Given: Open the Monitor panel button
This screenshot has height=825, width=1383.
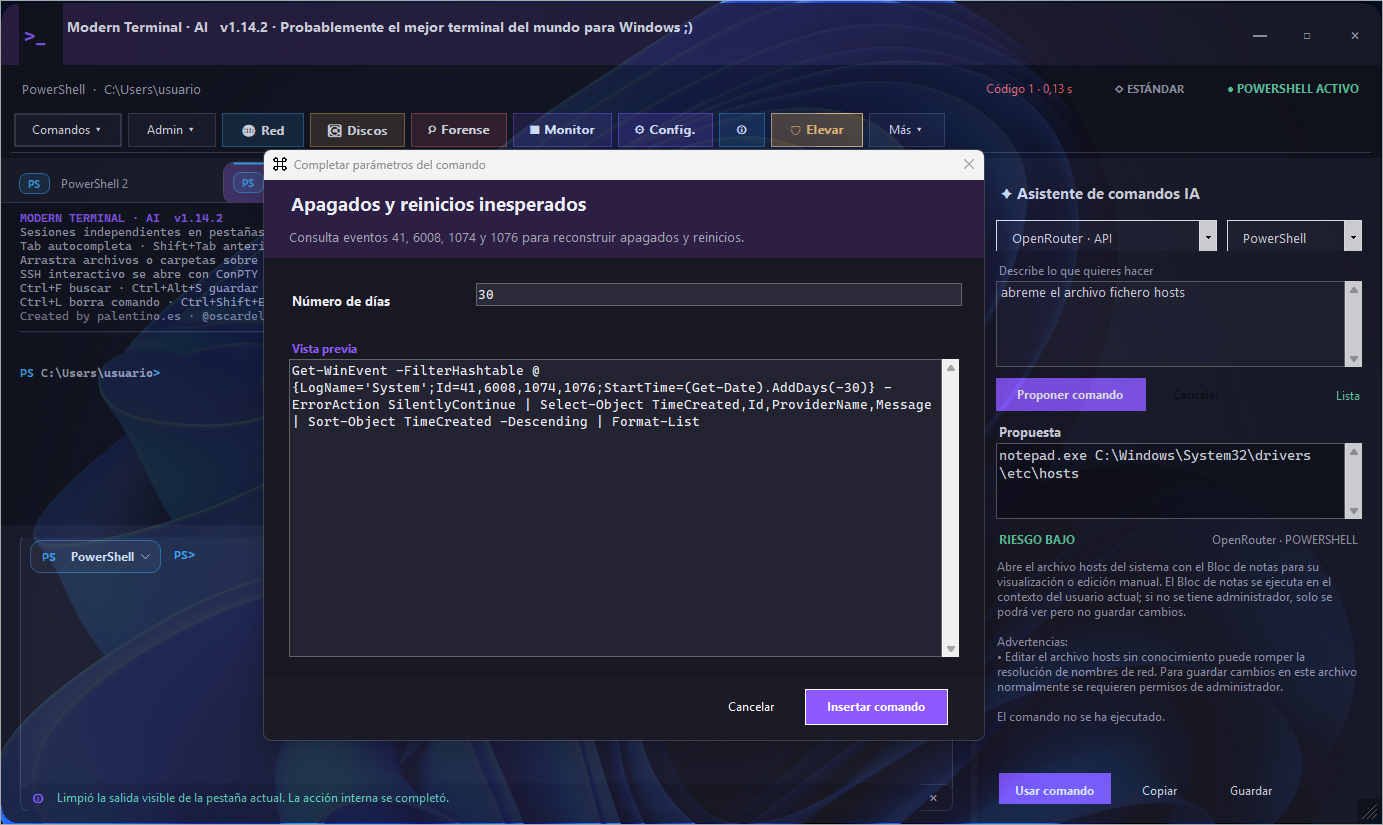Looking at the screenshot, I should tap(561, 130).
